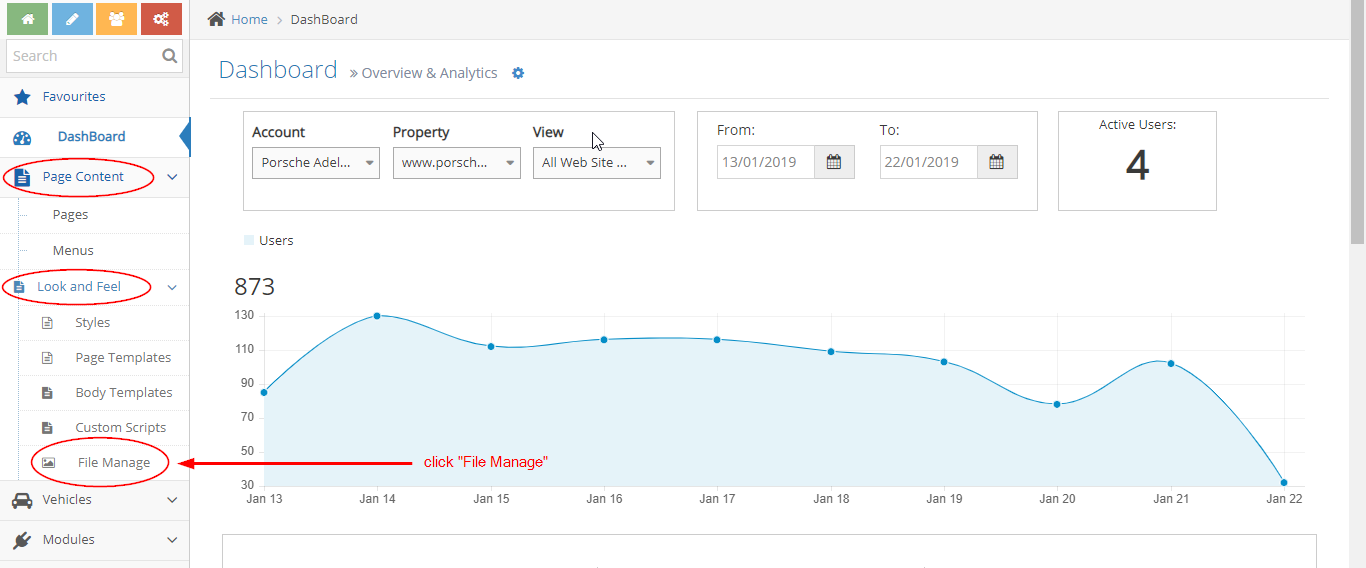Open the Property dropdown
The height and width of the screenshot is (568, 1366).
click(456, 162)
